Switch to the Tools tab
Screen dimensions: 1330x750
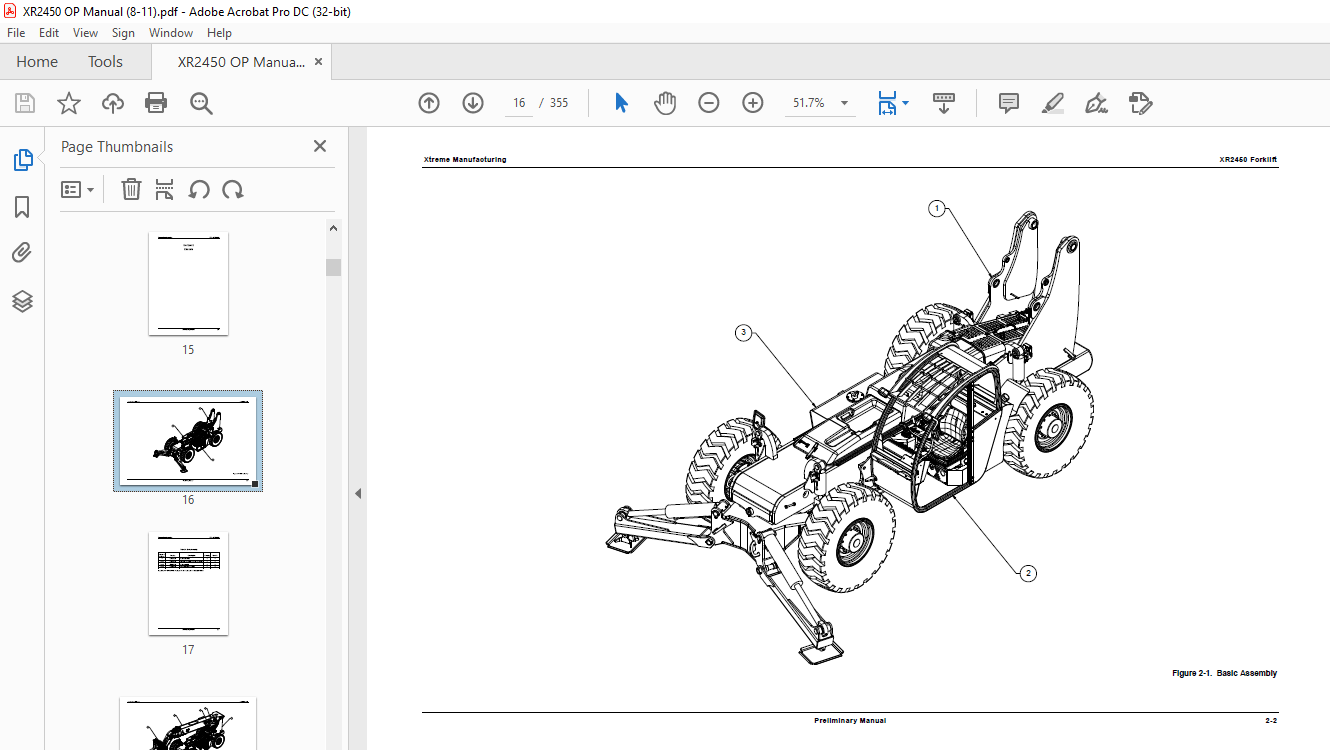point(105,62)
